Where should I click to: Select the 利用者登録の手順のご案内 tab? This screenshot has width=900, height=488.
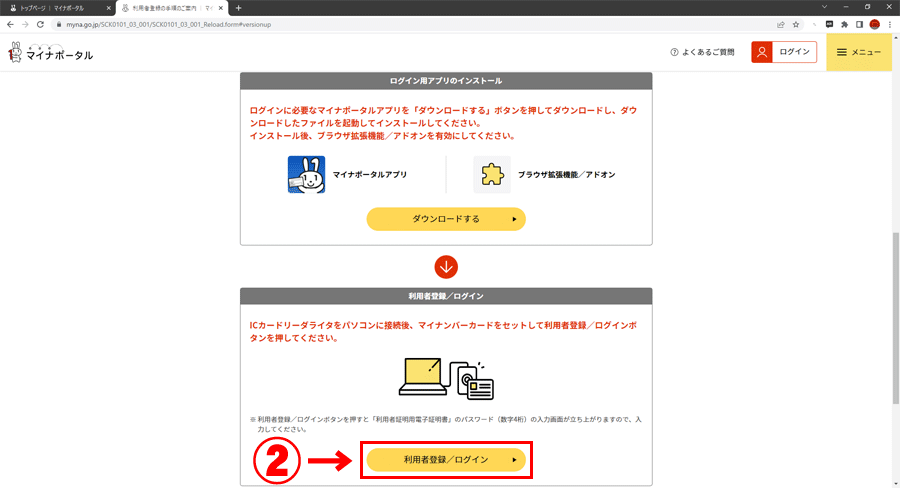coord(171,8)
